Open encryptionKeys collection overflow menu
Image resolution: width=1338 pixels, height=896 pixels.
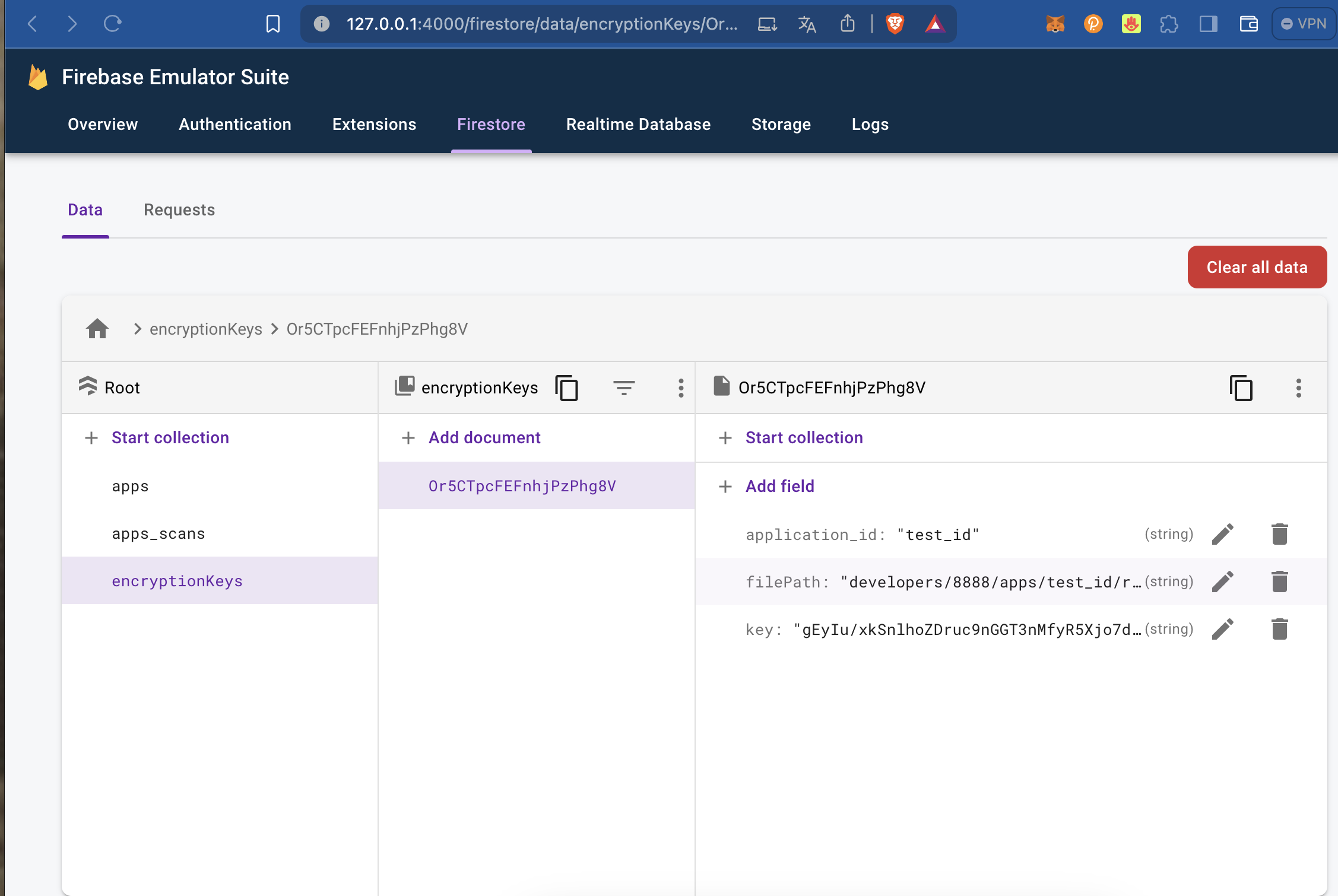pos(681,387)
